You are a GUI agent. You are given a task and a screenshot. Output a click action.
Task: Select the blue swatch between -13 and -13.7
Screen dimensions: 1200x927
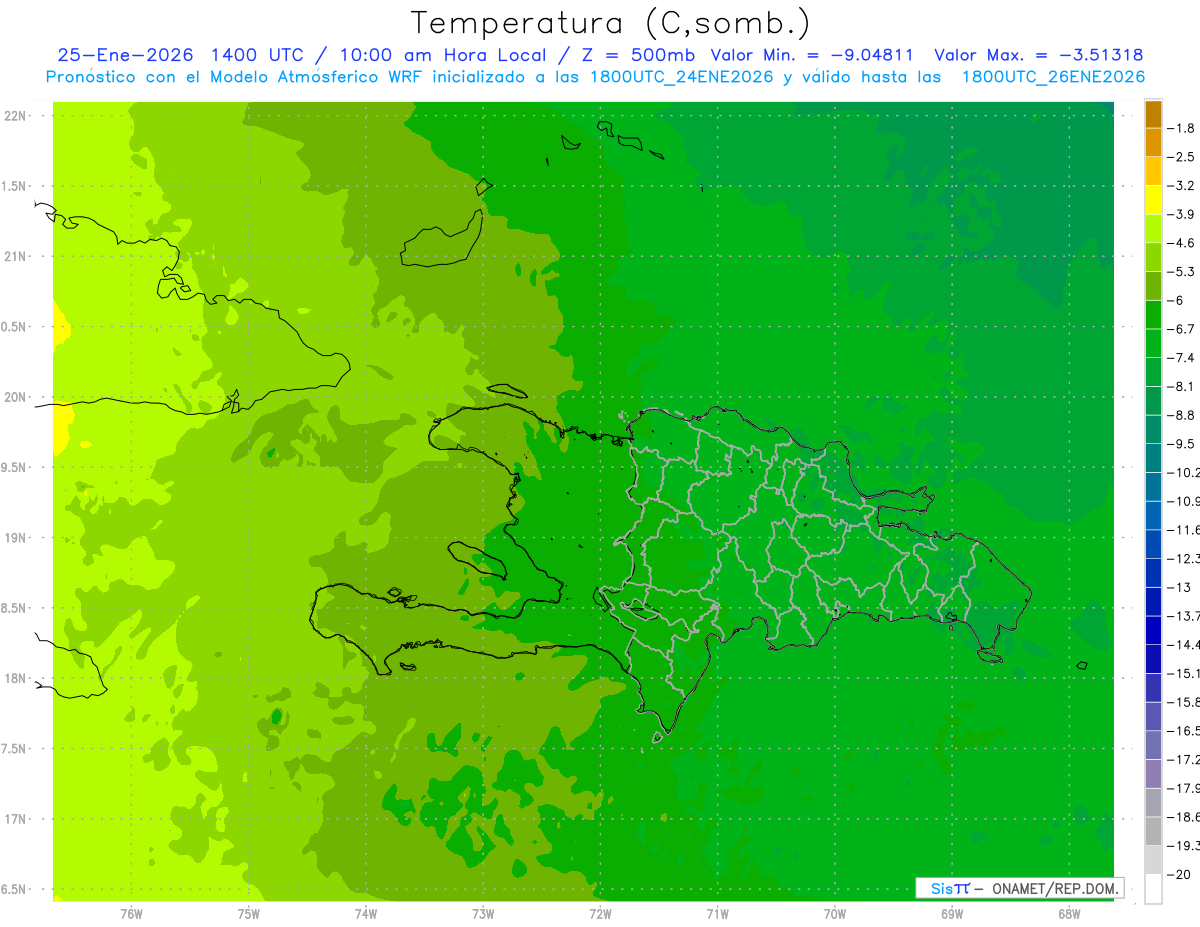point(1153,602)
